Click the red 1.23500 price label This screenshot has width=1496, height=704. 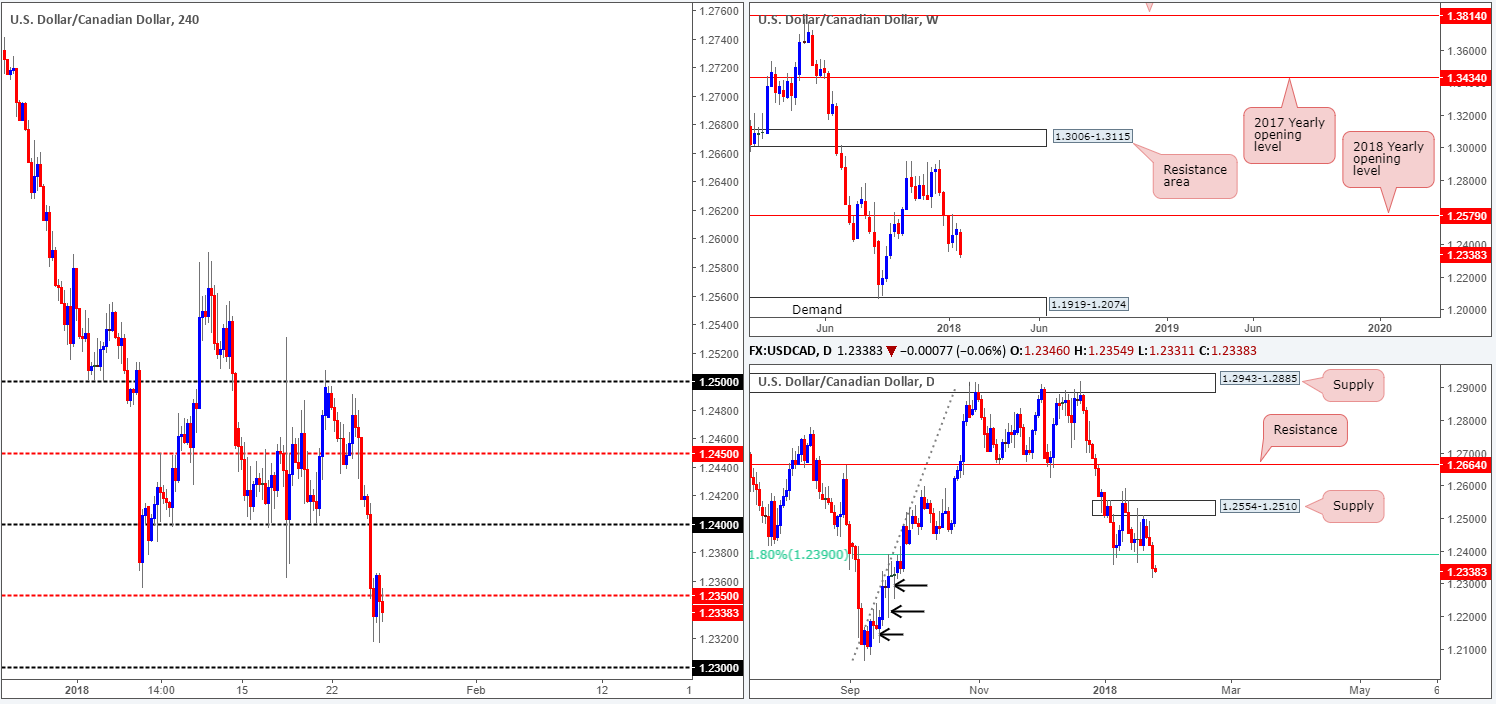717,596
